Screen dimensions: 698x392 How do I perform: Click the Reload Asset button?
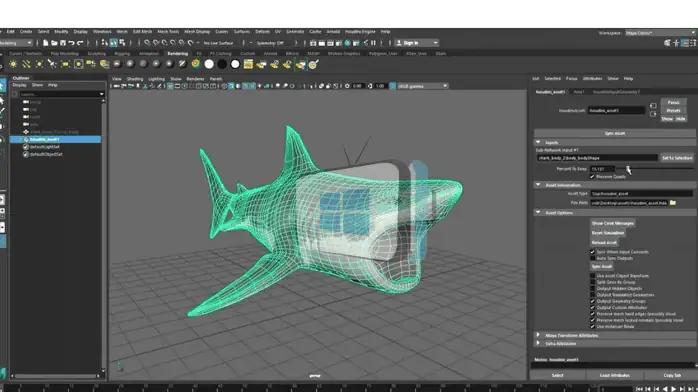coord(604,242)
